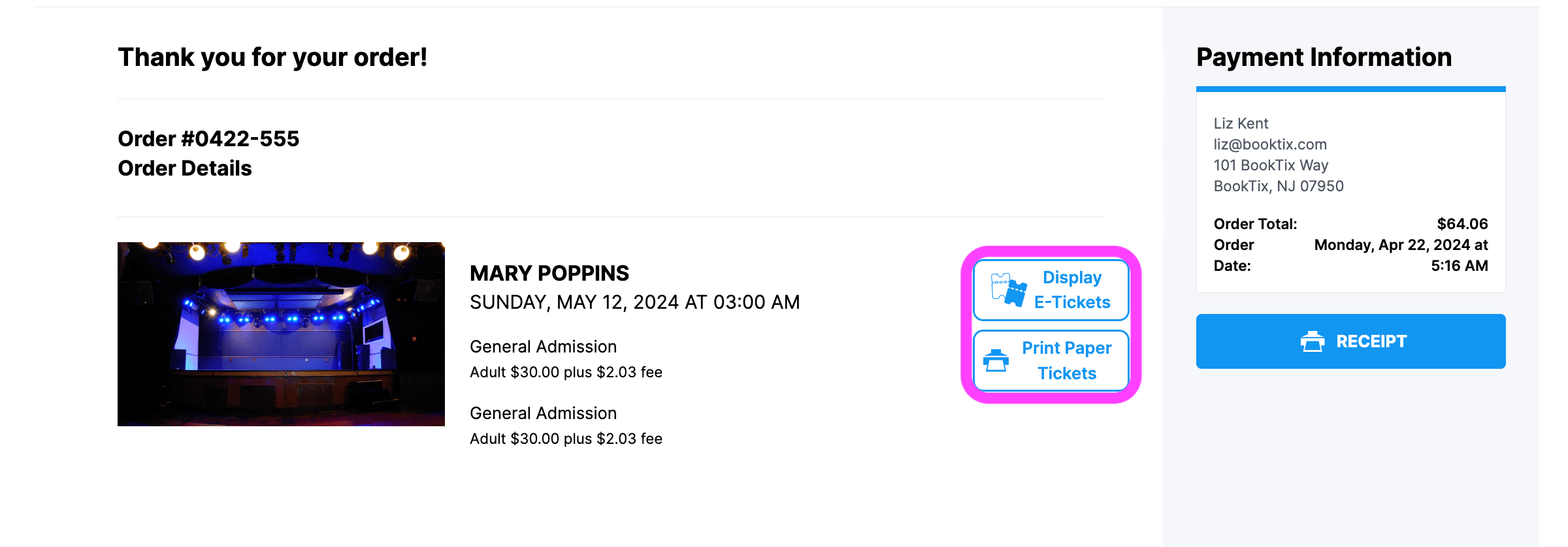This screenshot has height=547, width=1568.
Task: Select the MARY POPPINS event title
Action: tap(549, 273)
